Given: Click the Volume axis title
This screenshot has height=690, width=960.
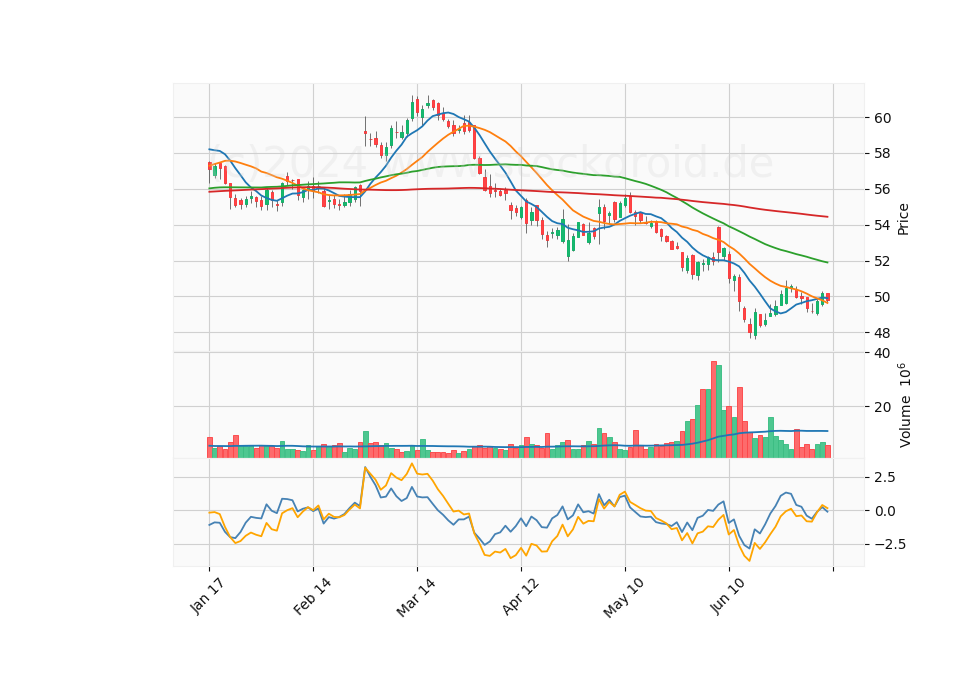Looking at the screenshot, I should click(904, 405).
